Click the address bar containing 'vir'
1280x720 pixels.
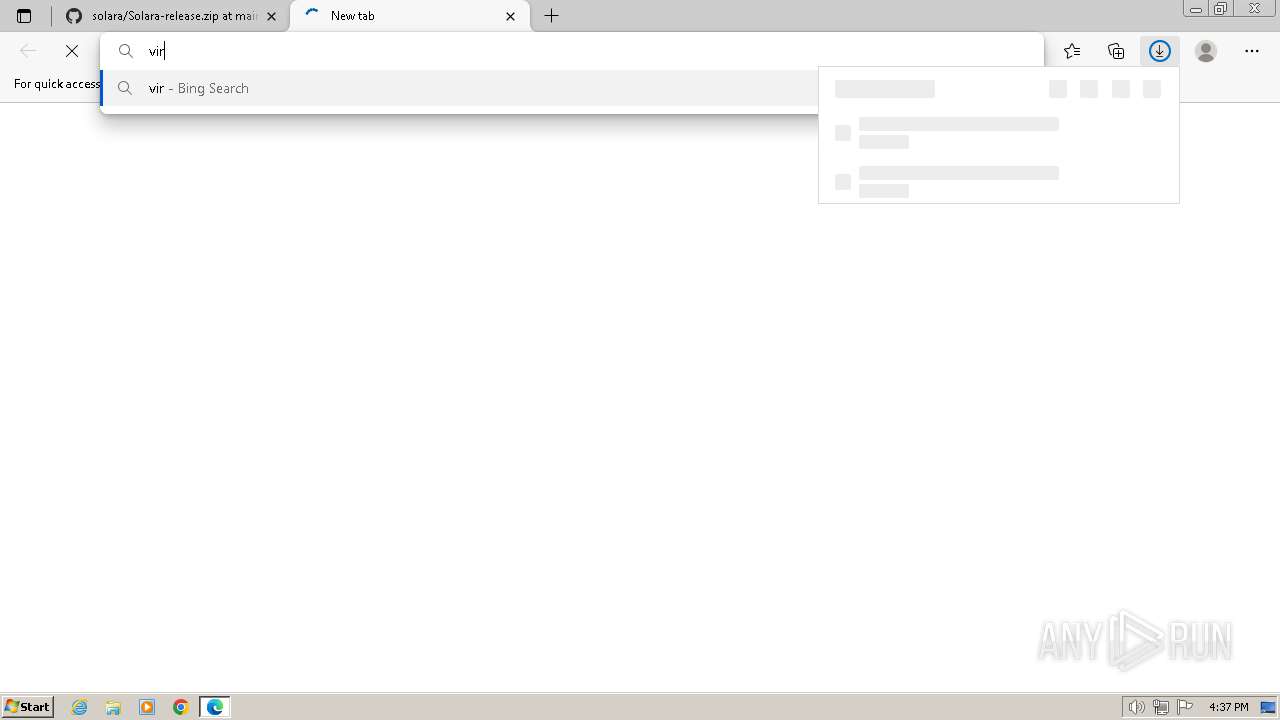pos(572,51)
